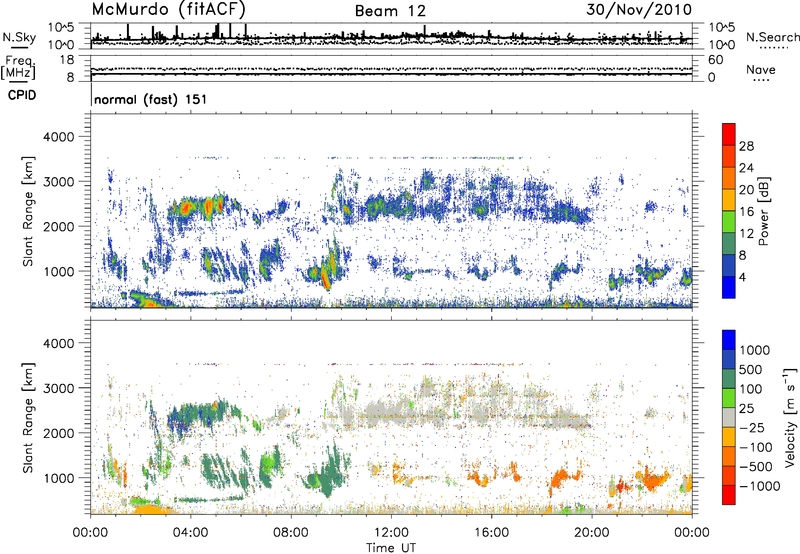Click the Nave legend label
This screenshot has width=800, height=554.
(x=761, y=70)
